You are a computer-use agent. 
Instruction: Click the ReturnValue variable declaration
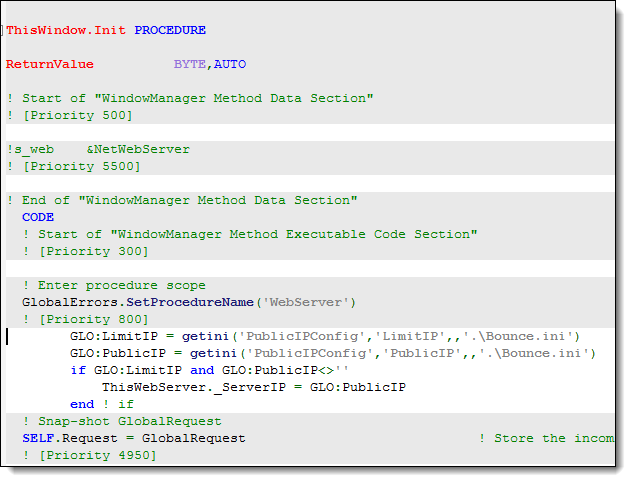(x=49, y=64)
